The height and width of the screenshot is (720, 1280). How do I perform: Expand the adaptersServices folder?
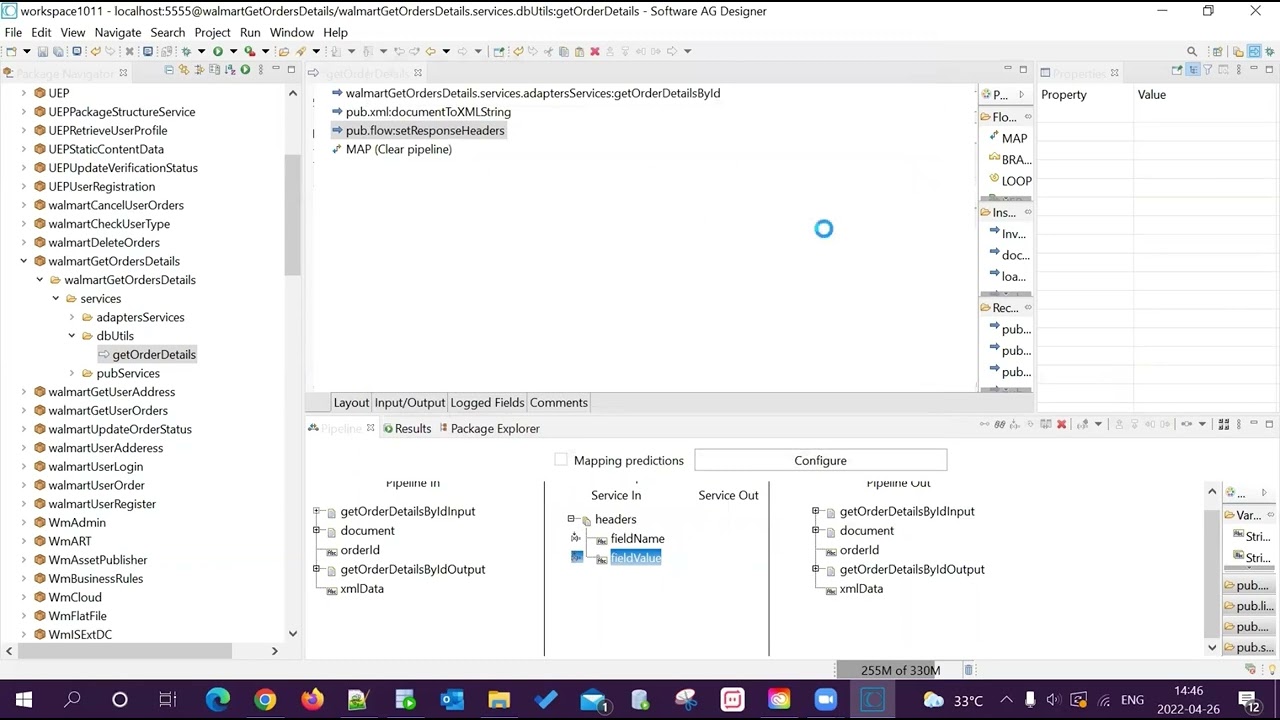pyautogui.click(x=72, y=317)
